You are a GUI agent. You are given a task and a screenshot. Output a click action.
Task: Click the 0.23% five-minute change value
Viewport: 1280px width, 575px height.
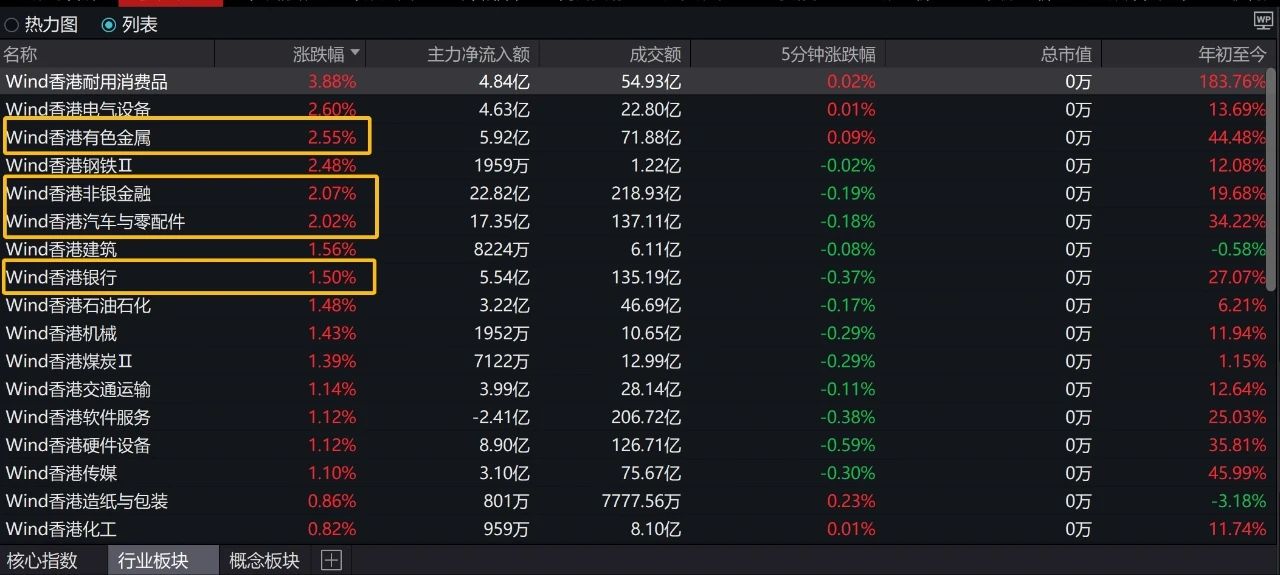pyautogui.click(x=851, y=502)
